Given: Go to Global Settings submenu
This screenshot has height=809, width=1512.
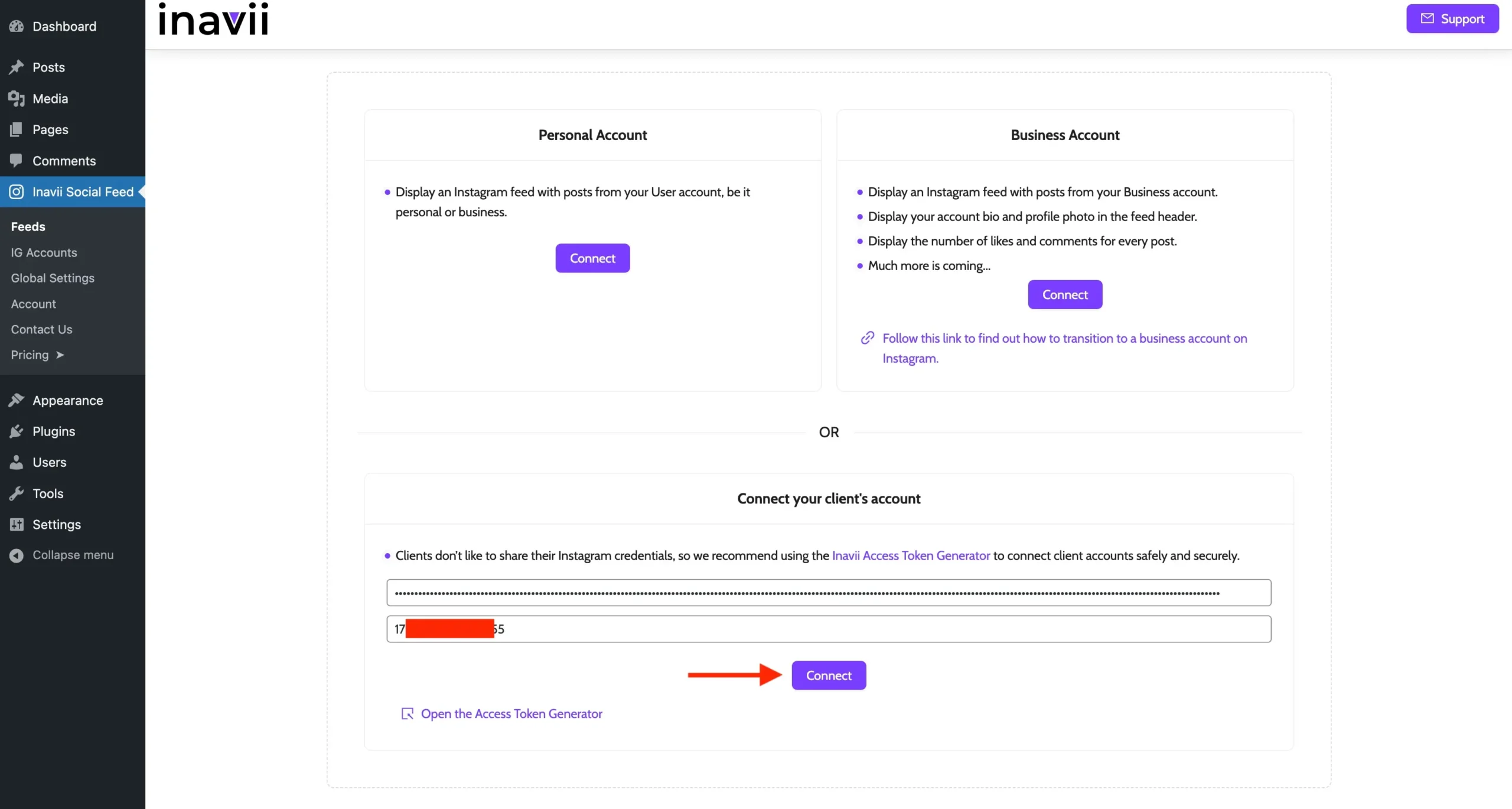Looking at the screenshot, I should point(53,278).
